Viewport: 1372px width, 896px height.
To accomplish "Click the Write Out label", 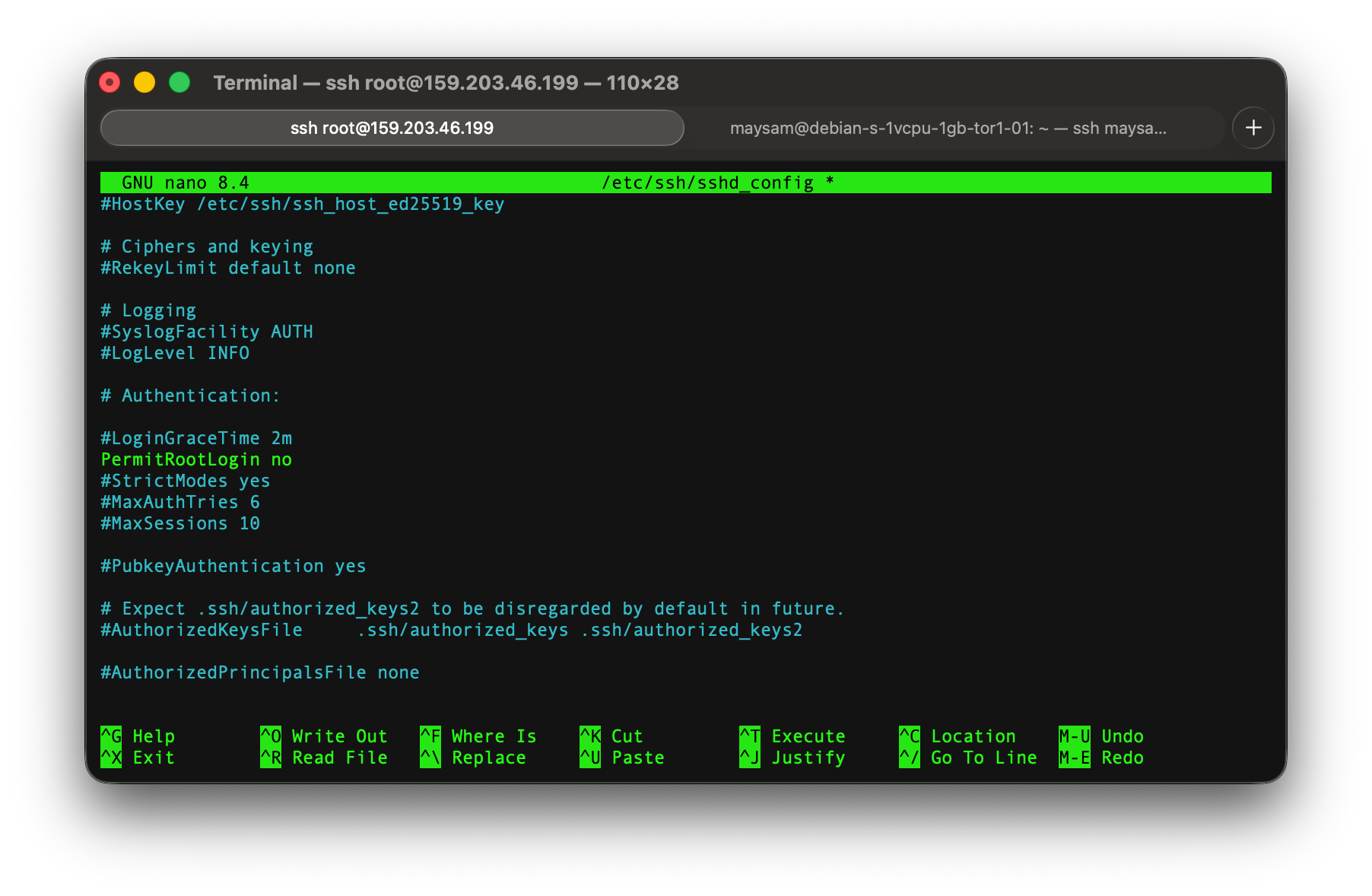I will (x=340, y=736).
